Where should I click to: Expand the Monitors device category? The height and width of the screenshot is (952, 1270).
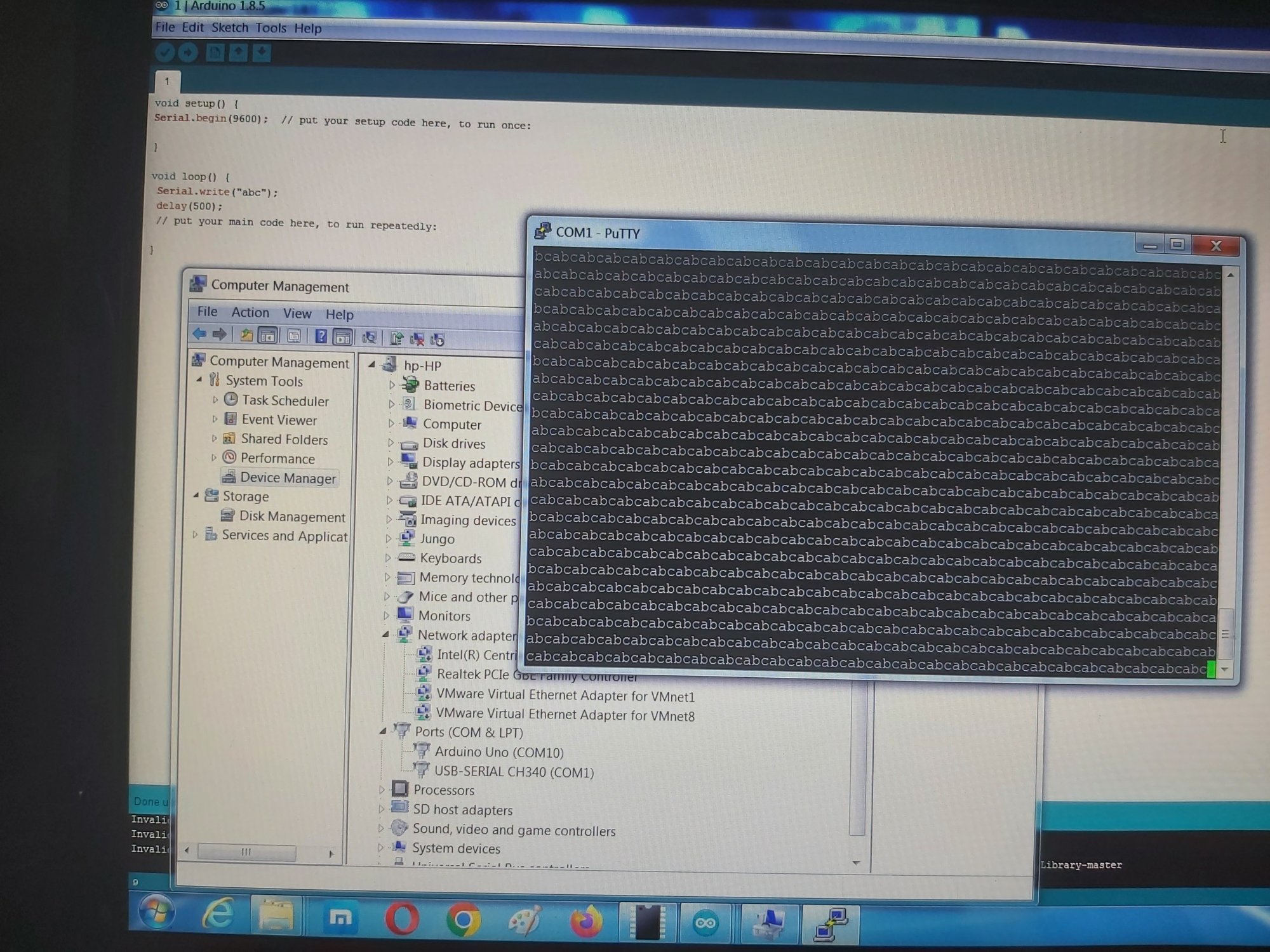point(386,615)
